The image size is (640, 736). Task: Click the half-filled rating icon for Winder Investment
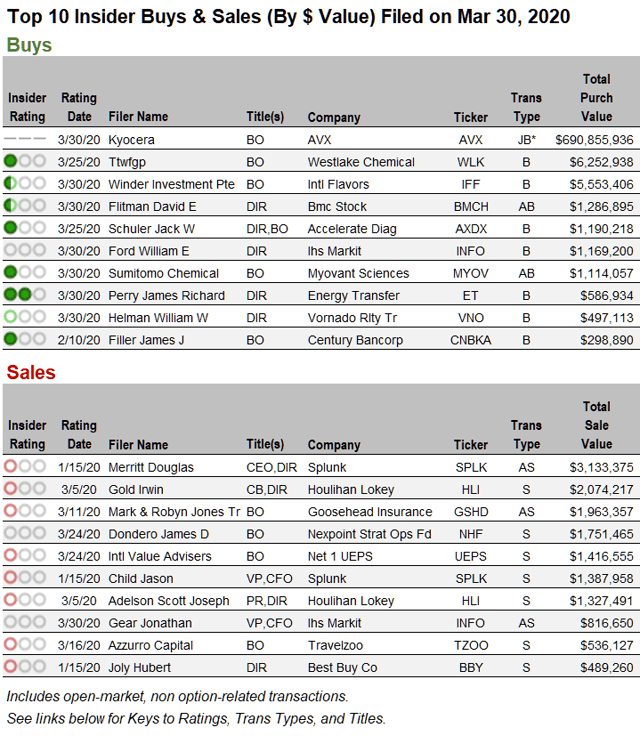(x=25, y=184)
